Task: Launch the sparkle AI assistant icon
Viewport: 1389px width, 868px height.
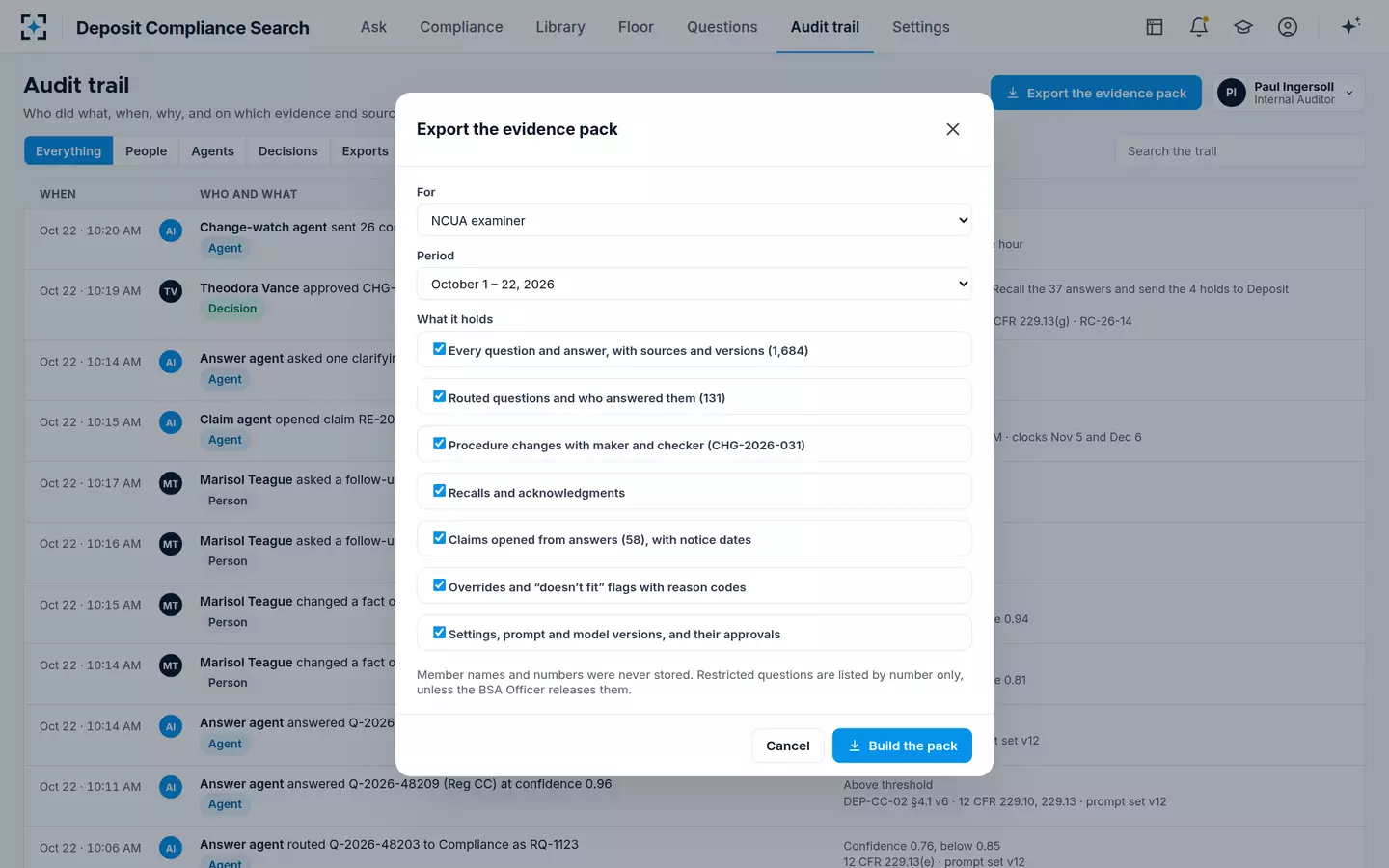Action: (1350, 26)
